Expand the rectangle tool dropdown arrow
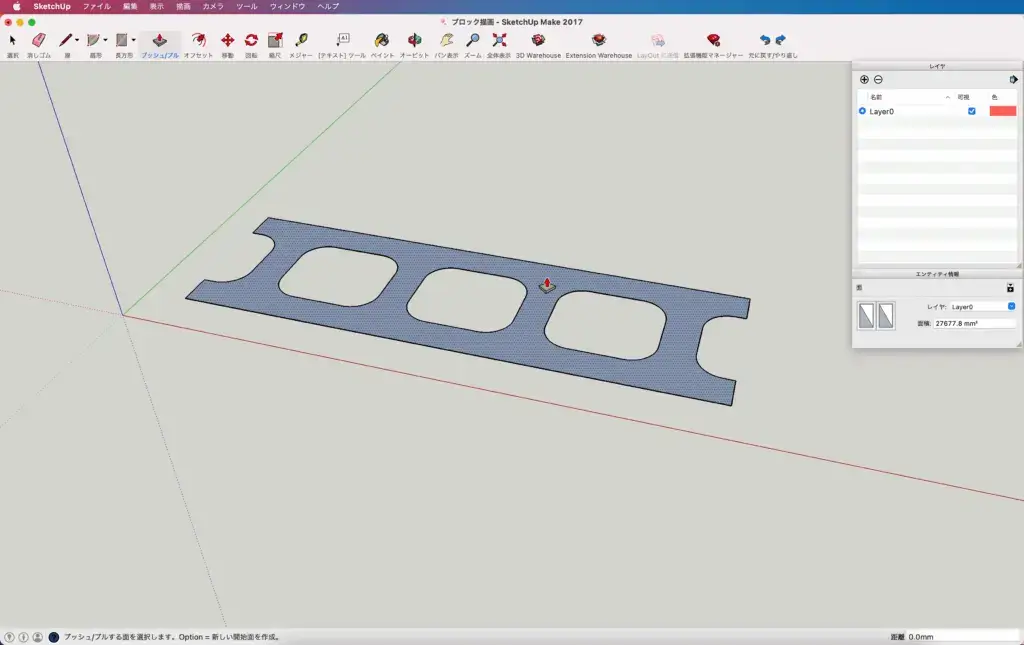Screen dimensions: 1024x645 click(x=134, y=40)
